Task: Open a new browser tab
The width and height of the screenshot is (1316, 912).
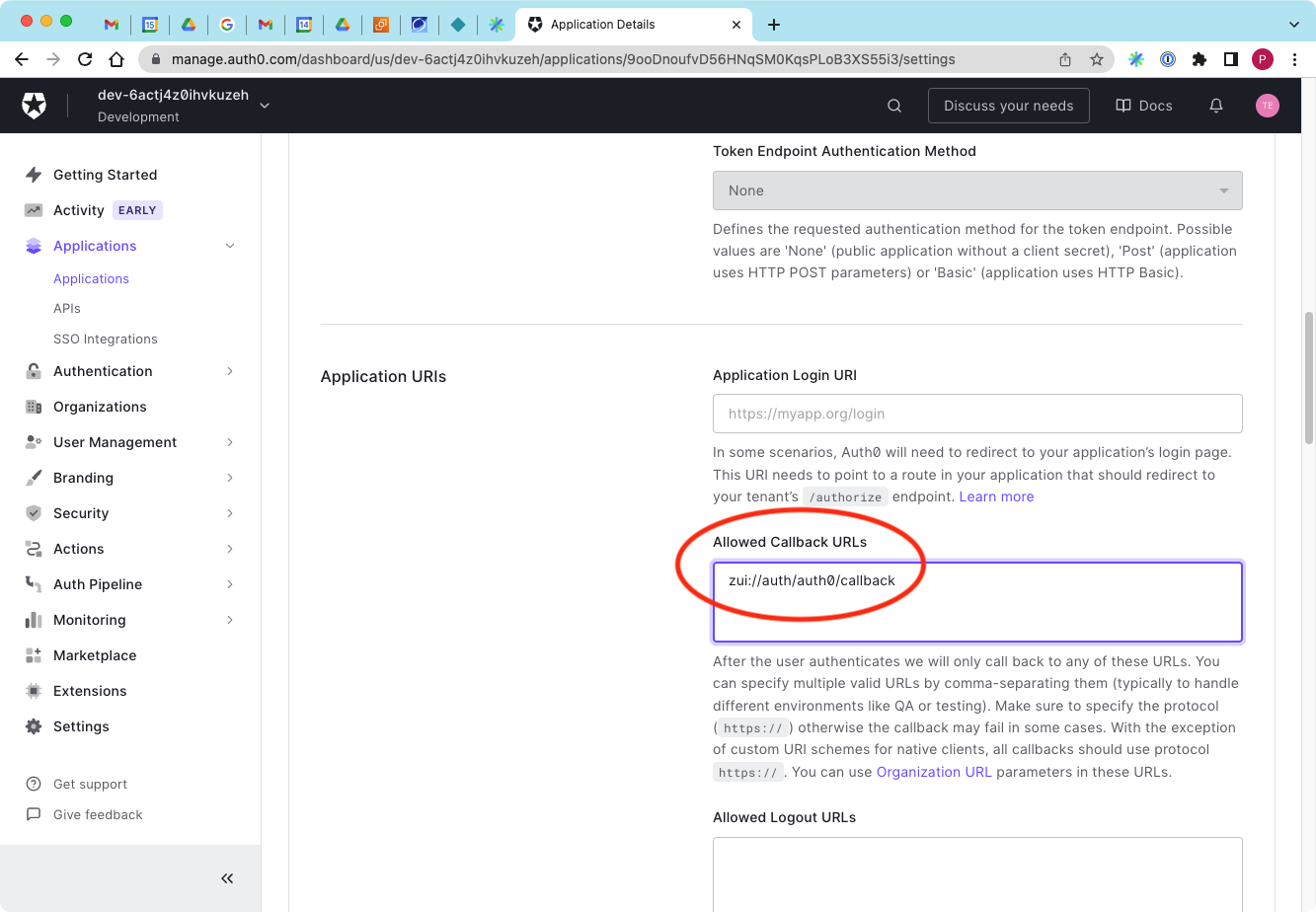Action: tap(774, 24)
